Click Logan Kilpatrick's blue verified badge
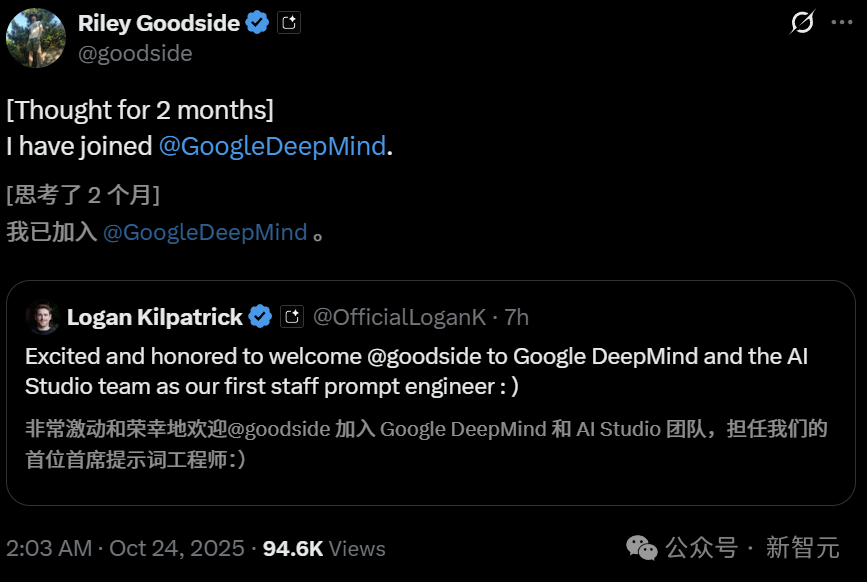The image size is (867, 582). [260, 317]
